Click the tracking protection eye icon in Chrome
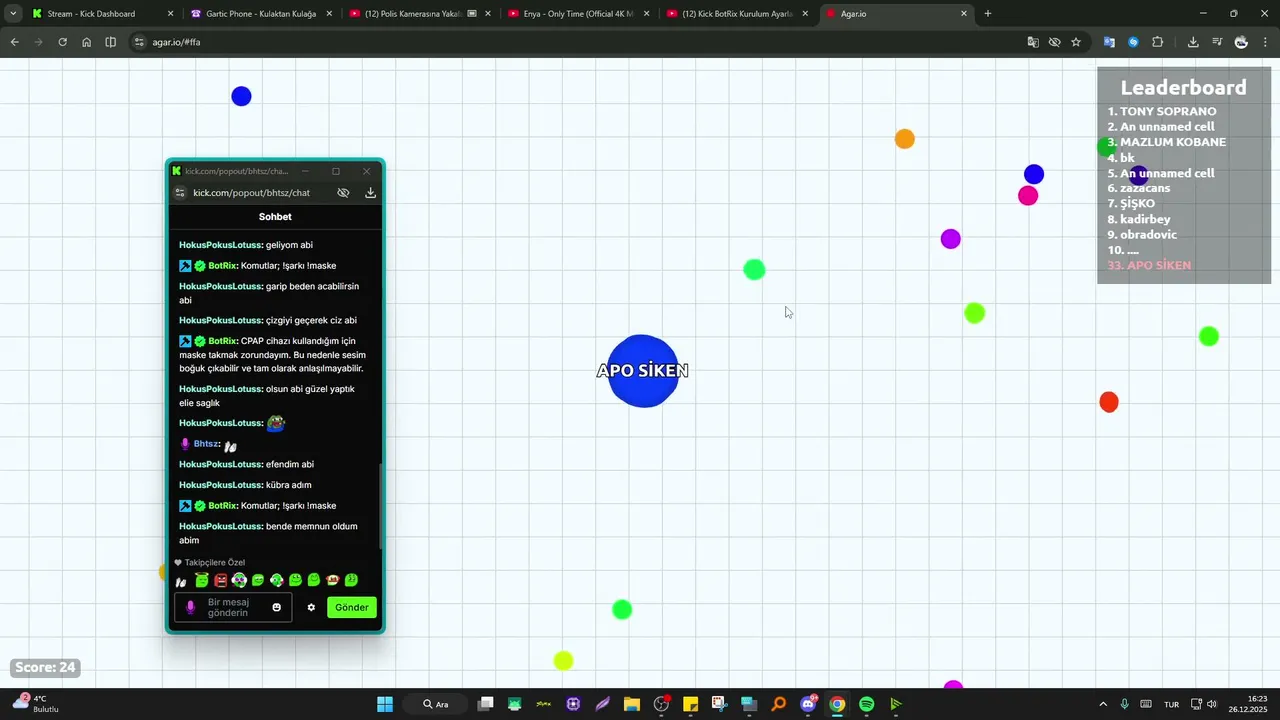The image size is (1280, 720). (x=1054, y=42)
